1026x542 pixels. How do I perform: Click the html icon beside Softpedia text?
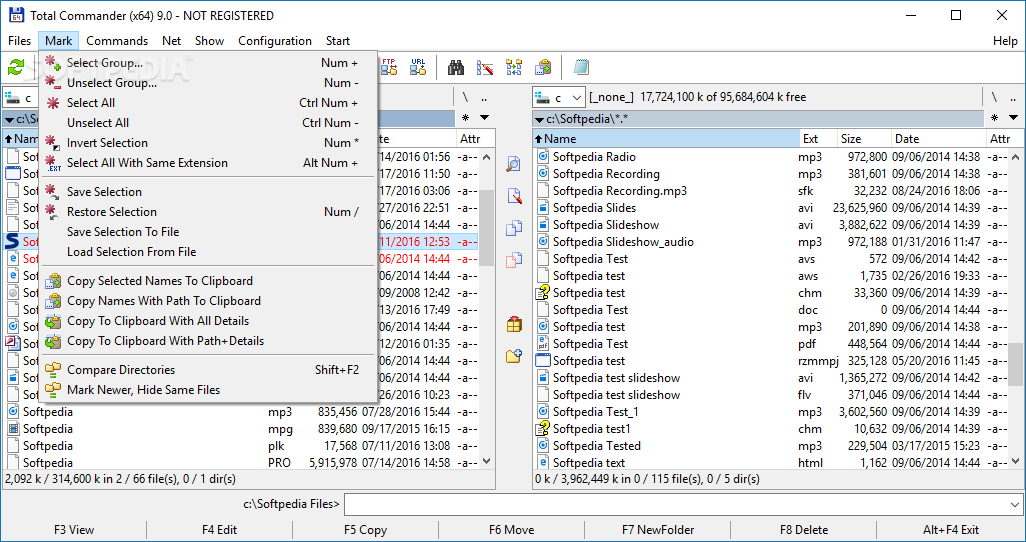[x=542, y=463]
